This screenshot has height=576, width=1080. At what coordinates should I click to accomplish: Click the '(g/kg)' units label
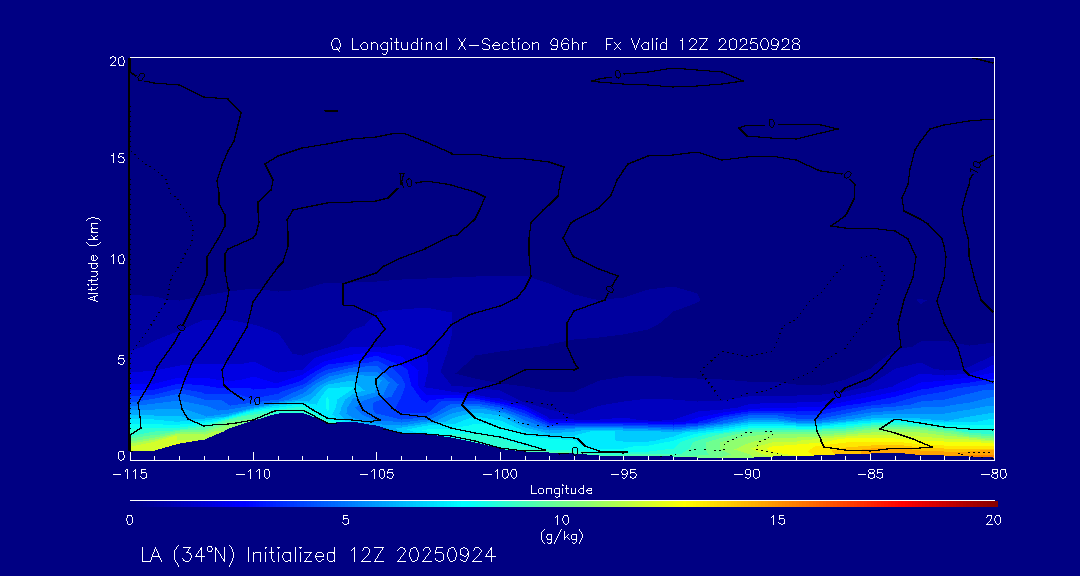562,537
